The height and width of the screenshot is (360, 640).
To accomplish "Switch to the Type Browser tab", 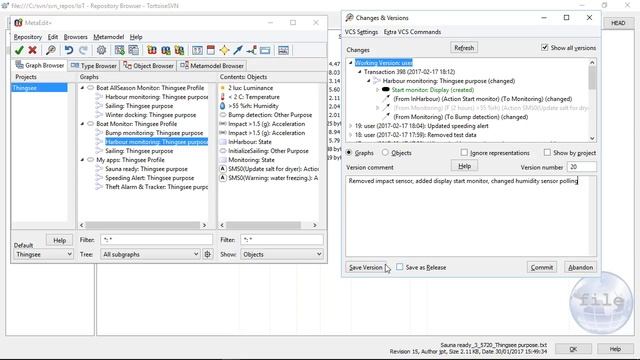I will pos(93,66).
